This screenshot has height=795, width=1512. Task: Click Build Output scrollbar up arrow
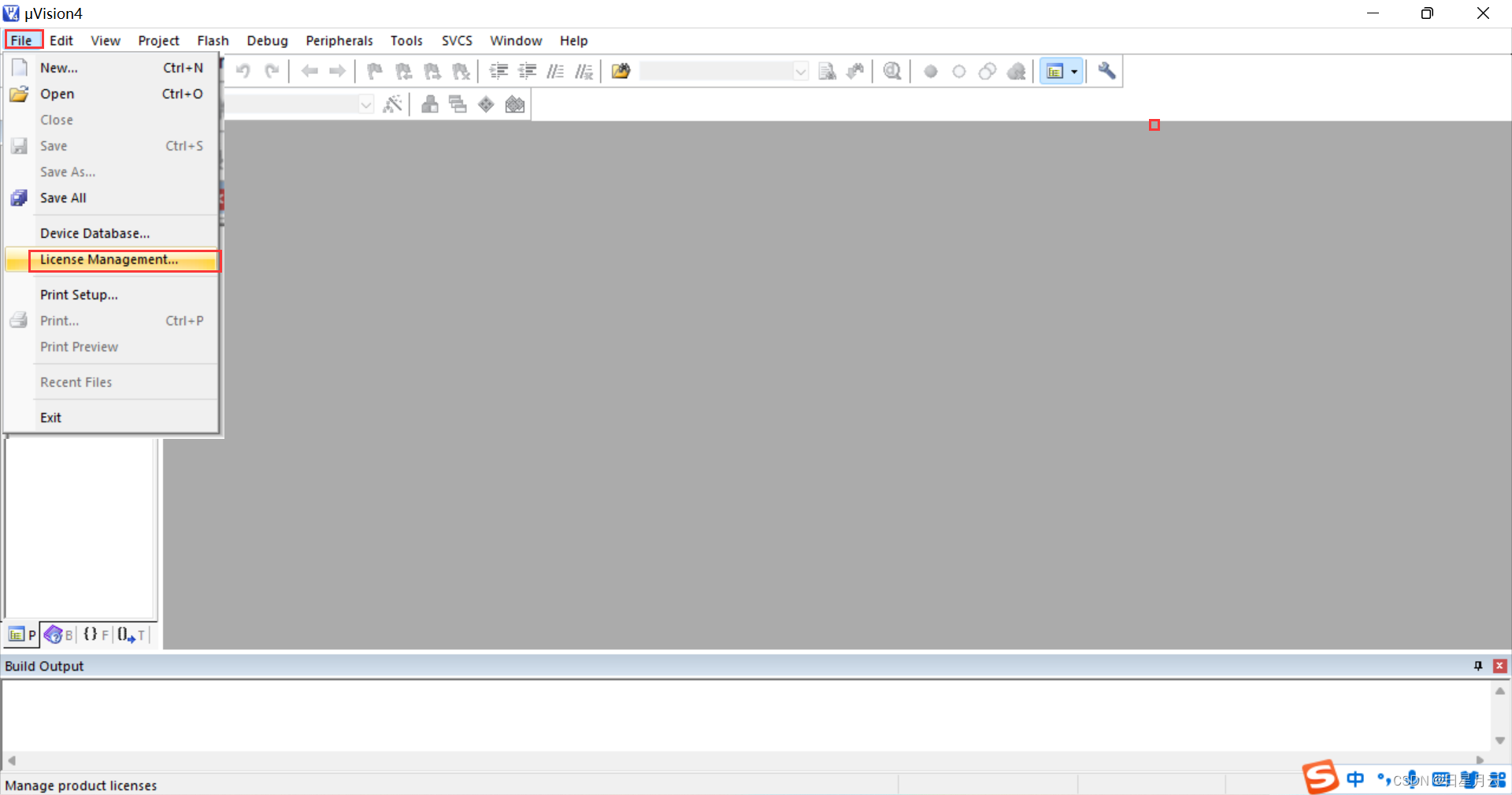coord(1500,691)
